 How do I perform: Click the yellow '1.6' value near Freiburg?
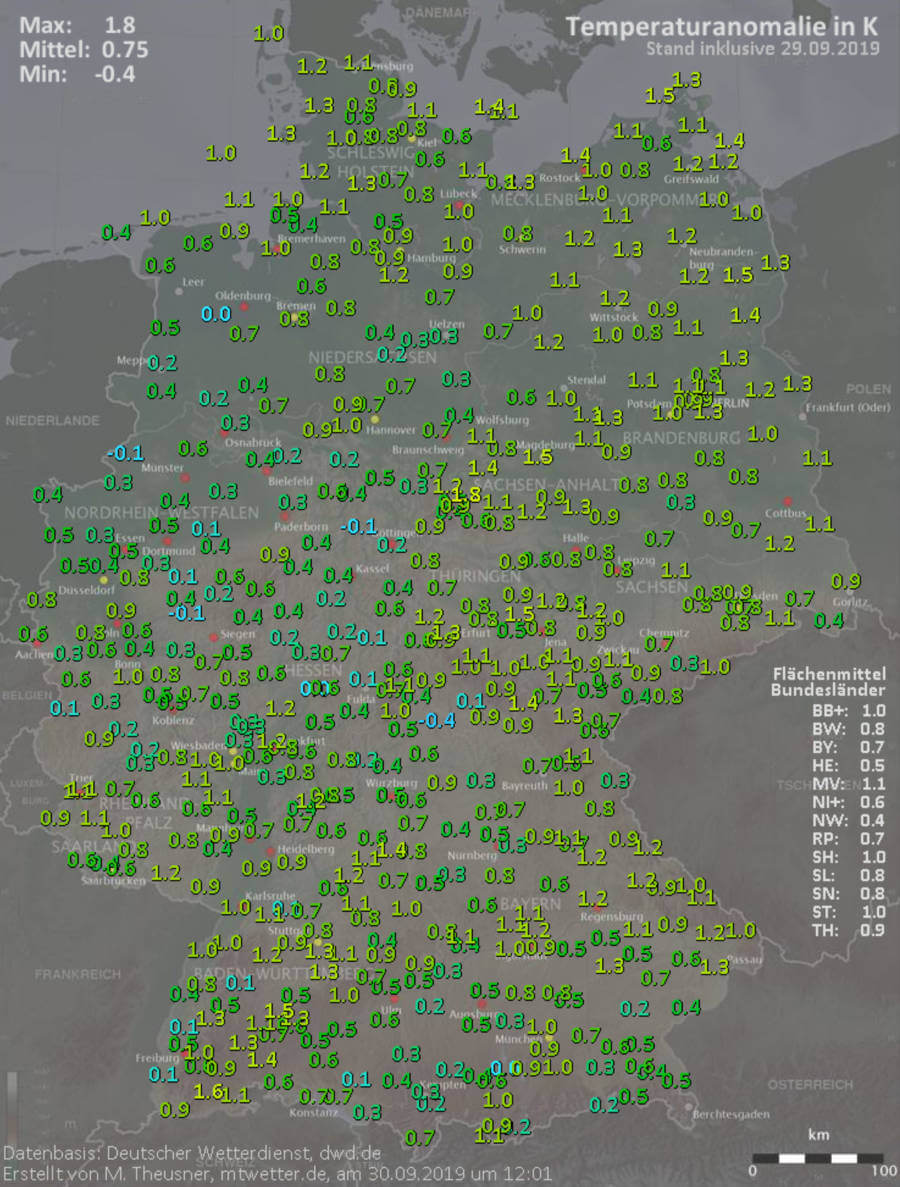(x=208, y=1092)
